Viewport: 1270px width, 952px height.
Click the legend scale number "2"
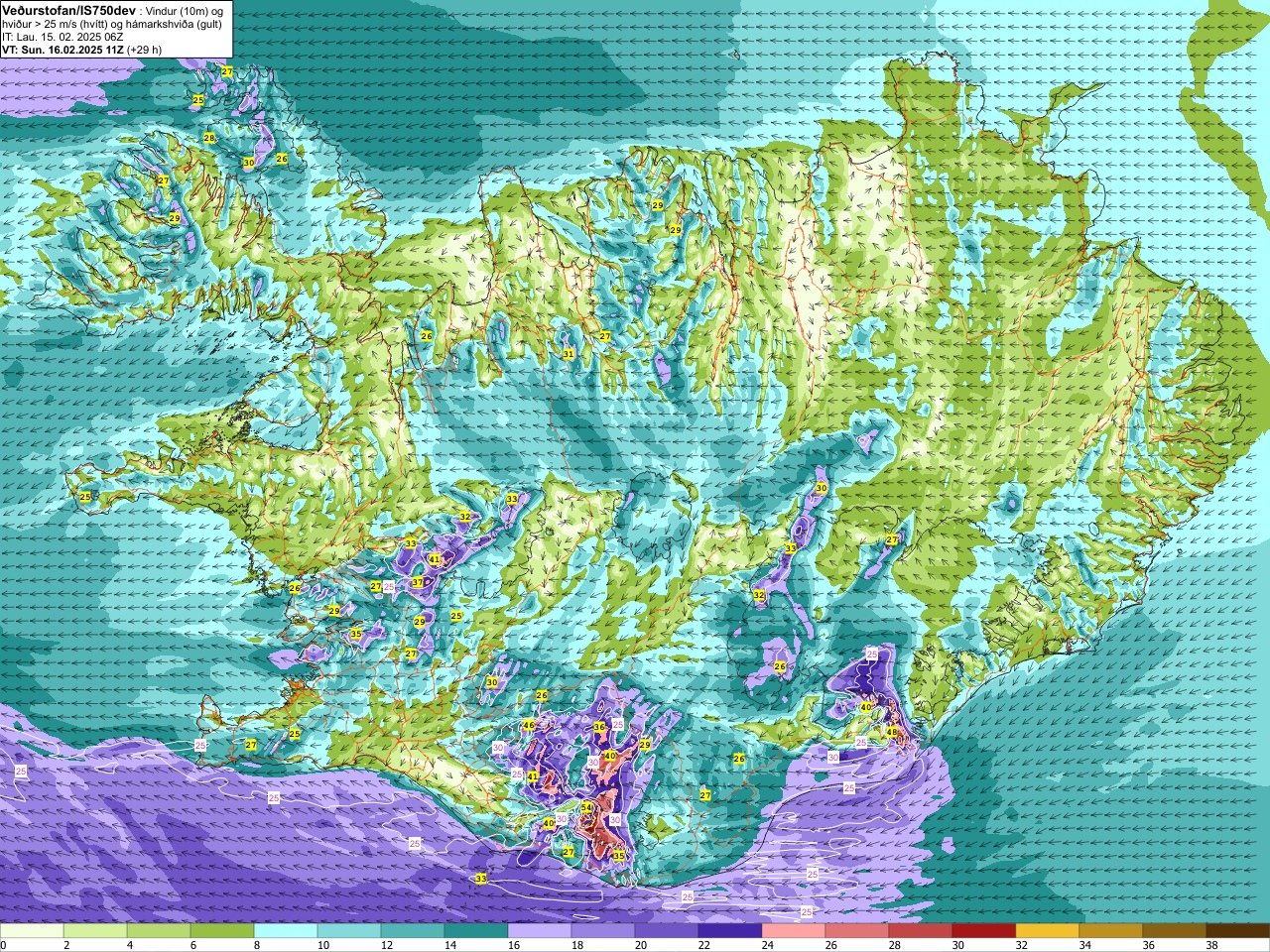[x=65, y=945]
